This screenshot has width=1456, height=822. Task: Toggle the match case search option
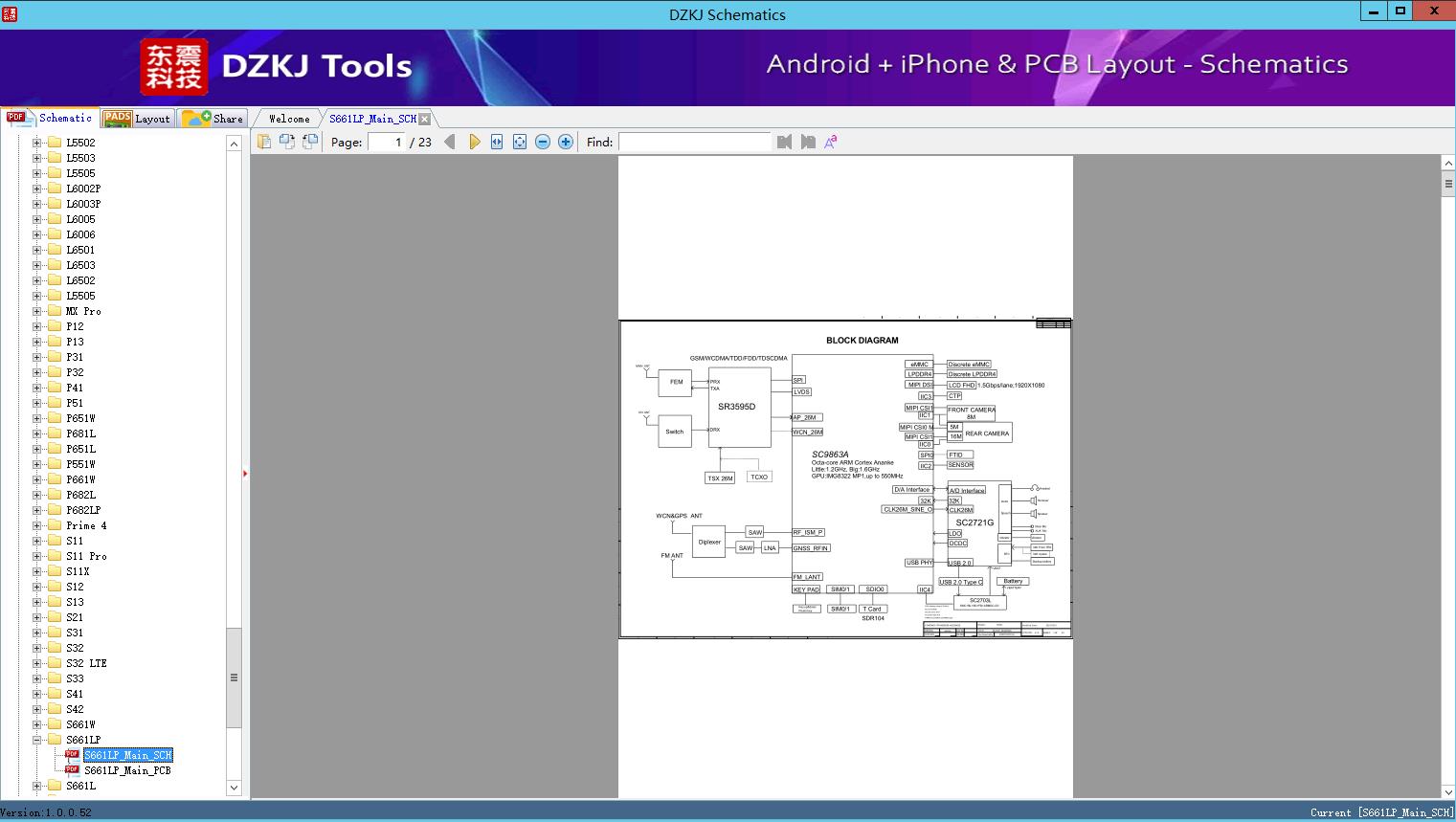(831, 142)
